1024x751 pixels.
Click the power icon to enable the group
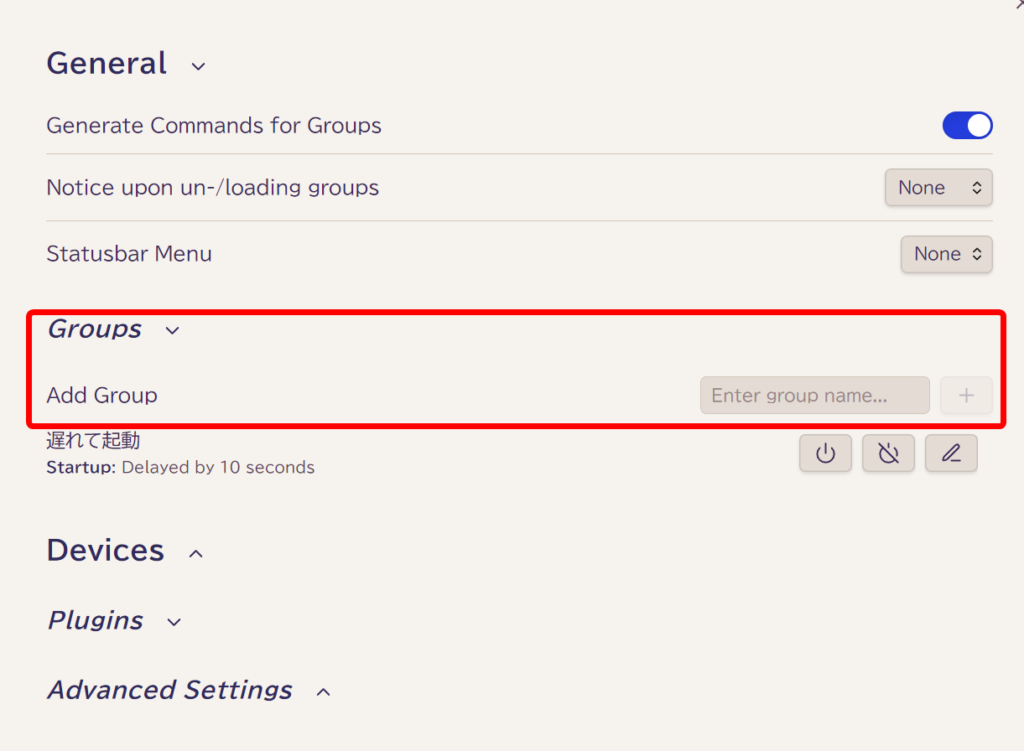point(825,453)
